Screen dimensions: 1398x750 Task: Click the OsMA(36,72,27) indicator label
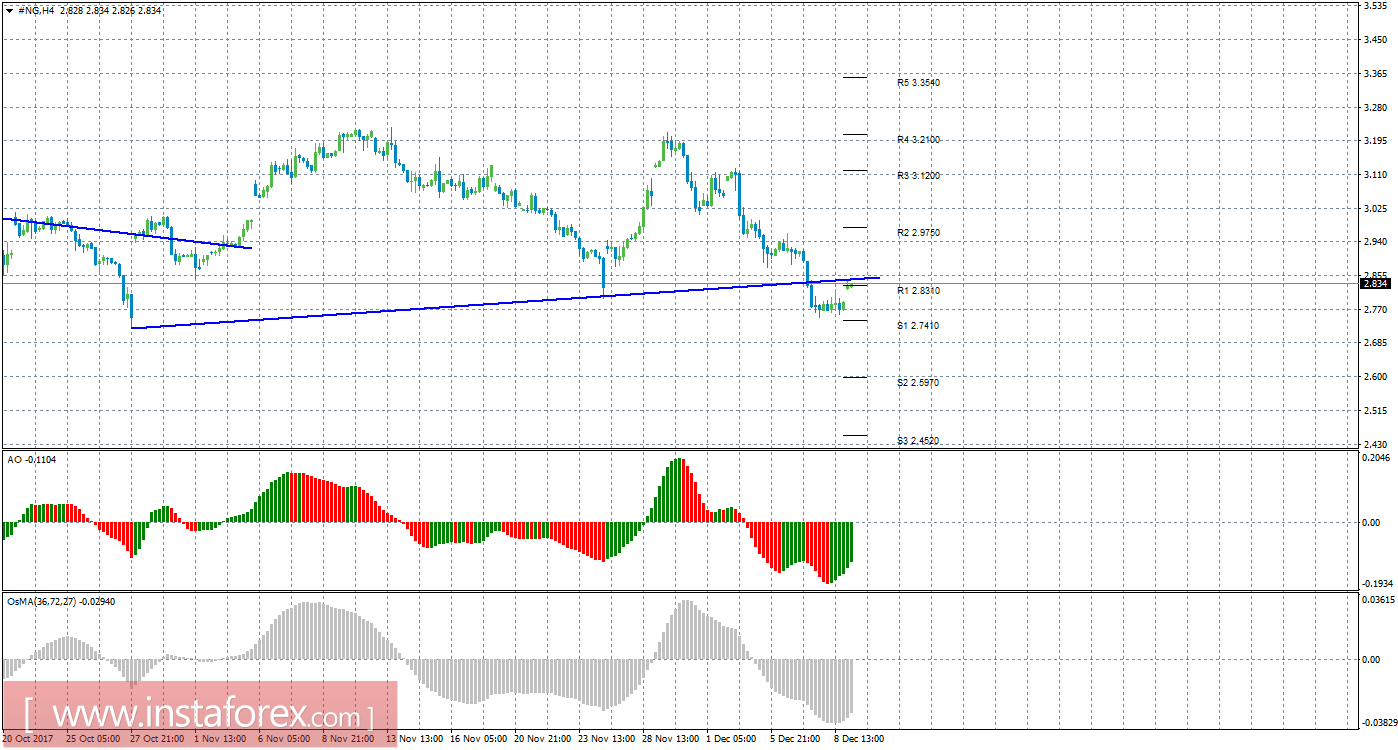click(60, 601)
